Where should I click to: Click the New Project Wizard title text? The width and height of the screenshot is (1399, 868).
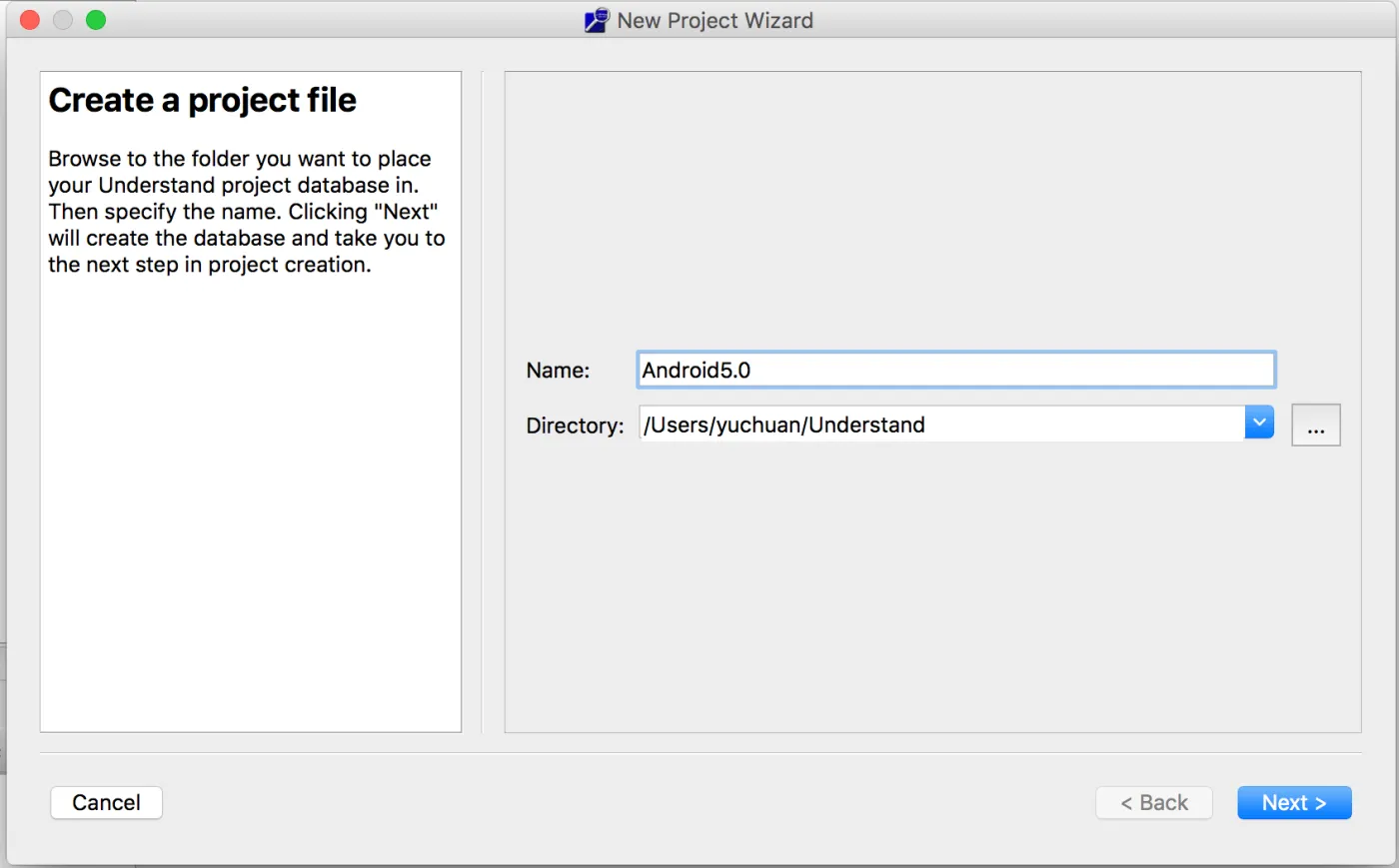coord(714,20)
